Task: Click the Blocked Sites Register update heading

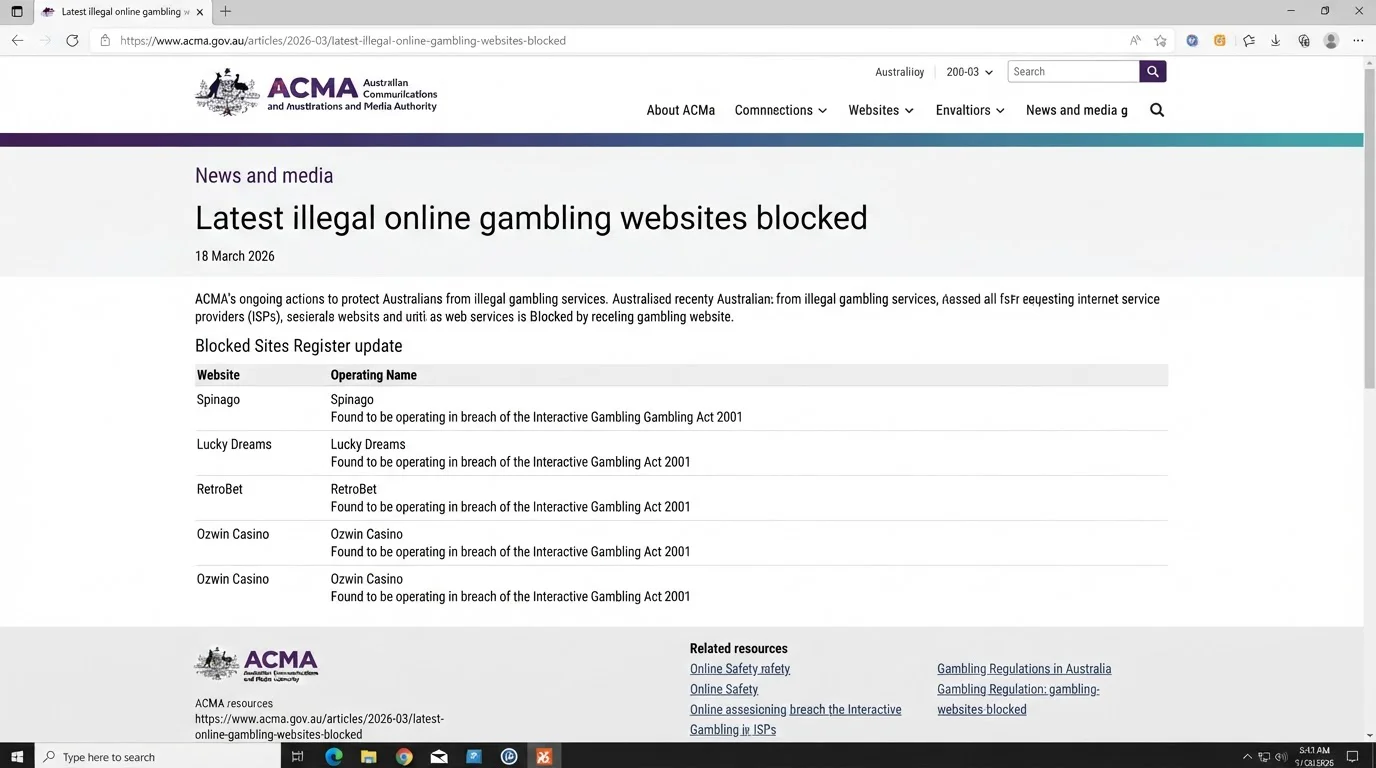Action: (299, 346)
